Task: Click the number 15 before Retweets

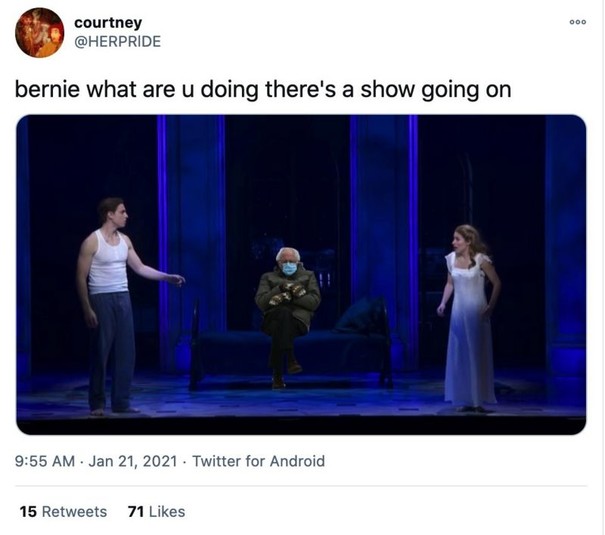Action: (28, 511)
